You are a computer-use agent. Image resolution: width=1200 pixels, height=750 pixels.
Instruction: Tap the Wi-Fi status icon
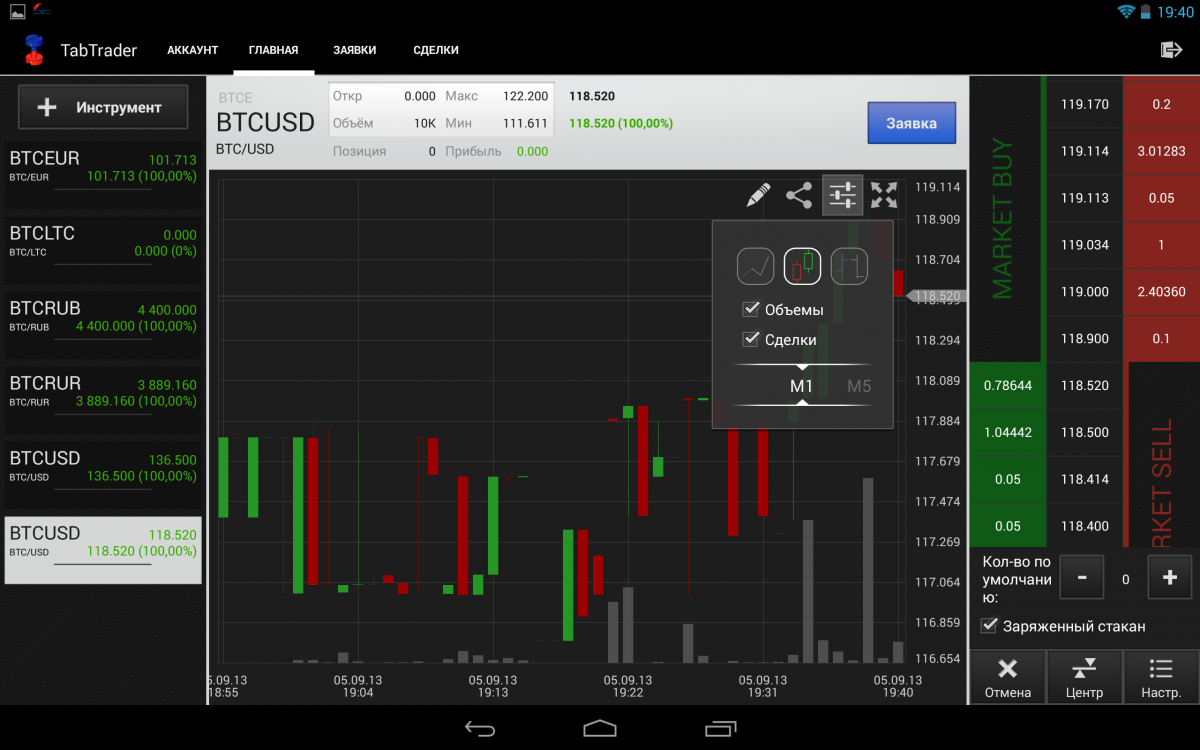point(1127,11)
